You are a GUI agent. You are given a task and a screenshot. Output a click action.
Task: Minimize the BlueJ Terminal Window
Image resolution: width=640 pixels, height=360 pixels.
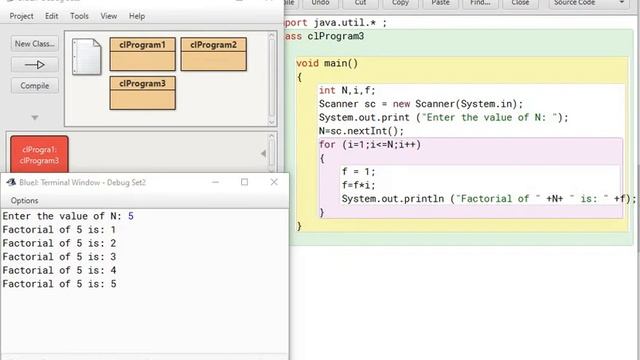pos(216,182)
